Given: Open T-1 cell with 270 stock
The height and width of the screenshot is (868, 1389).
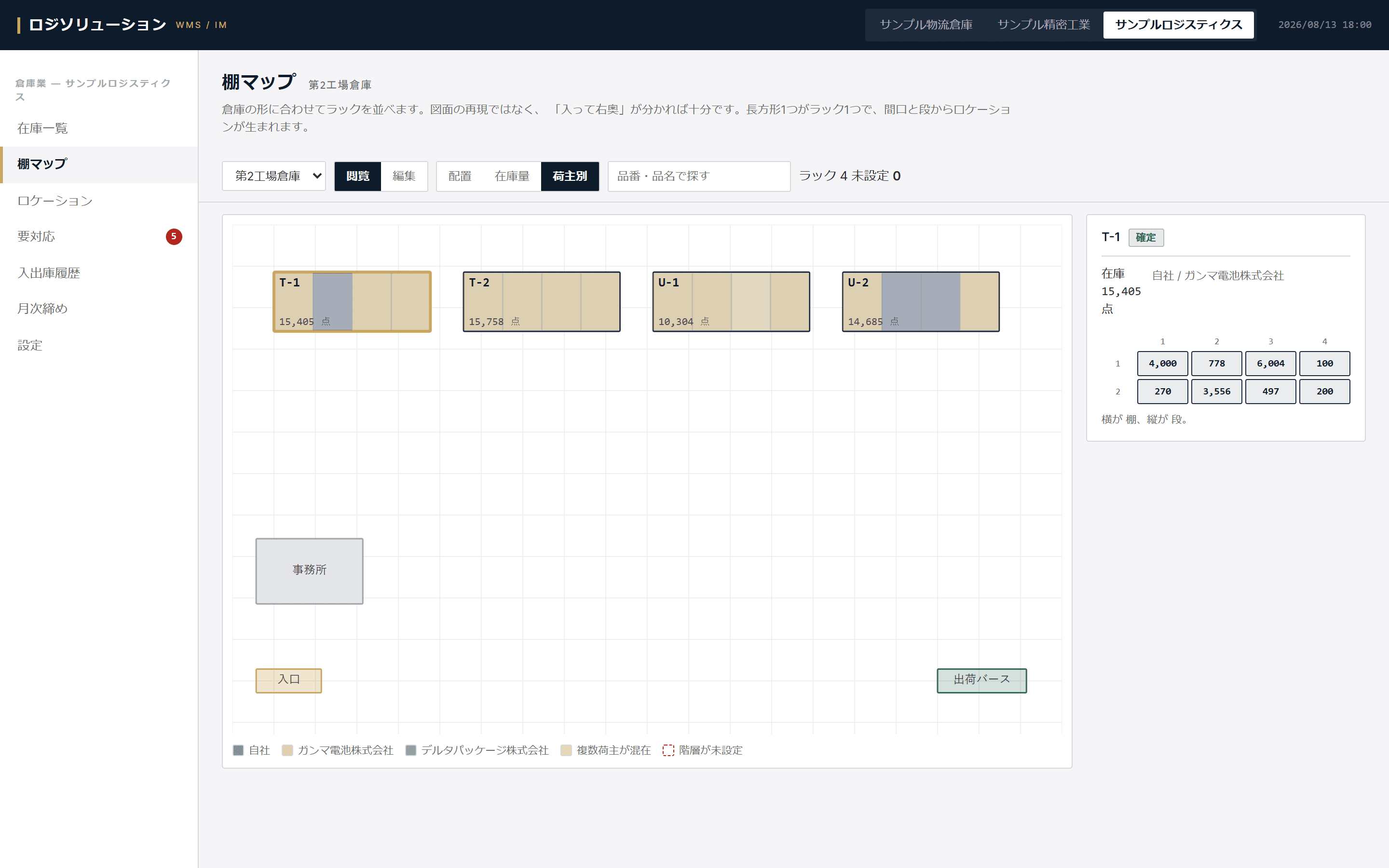Looking at the screenshot, I should [1162, 391].
